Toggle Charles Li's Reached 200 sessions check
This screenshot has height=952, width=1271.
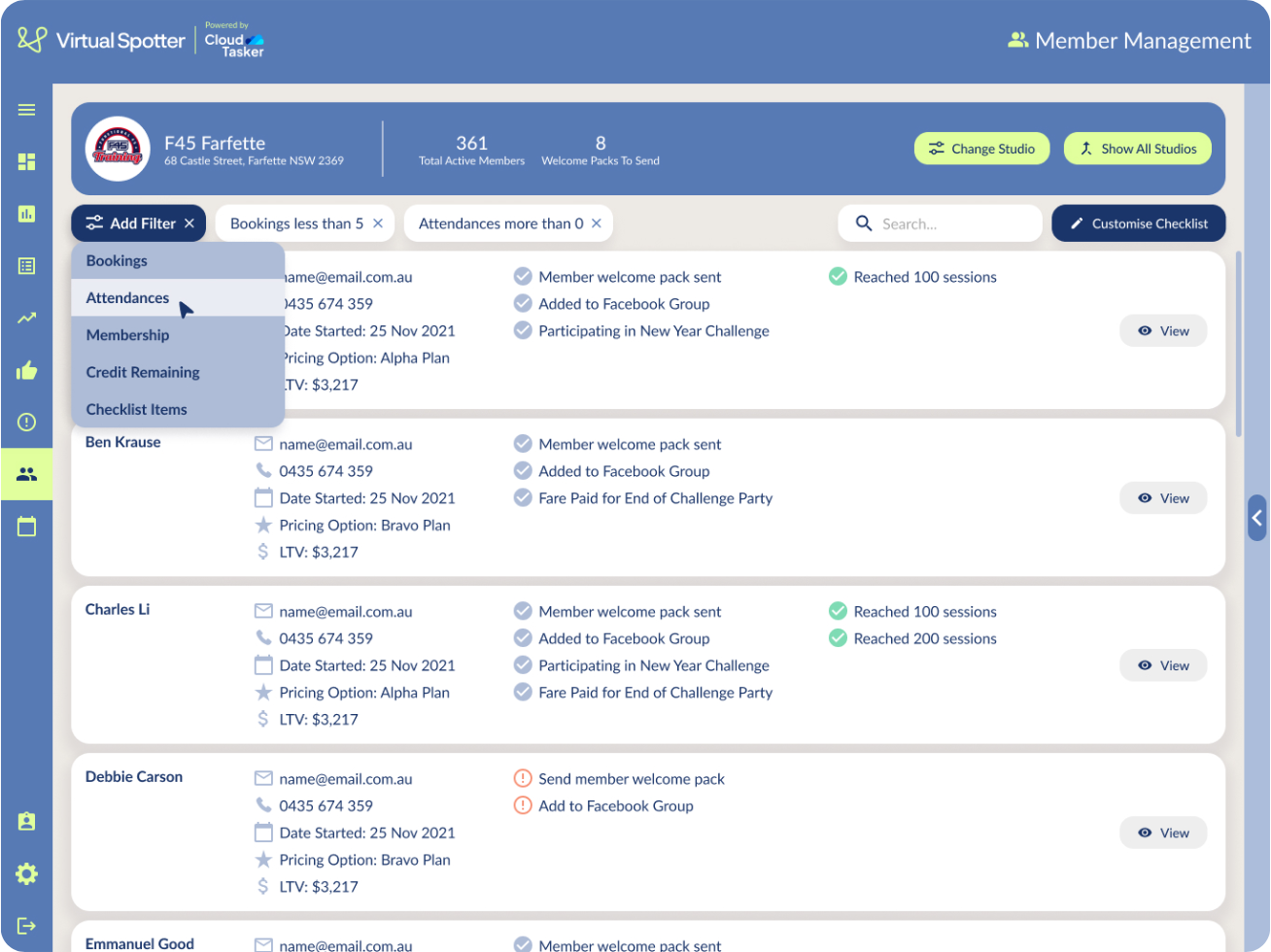click(x=838, y=638)
